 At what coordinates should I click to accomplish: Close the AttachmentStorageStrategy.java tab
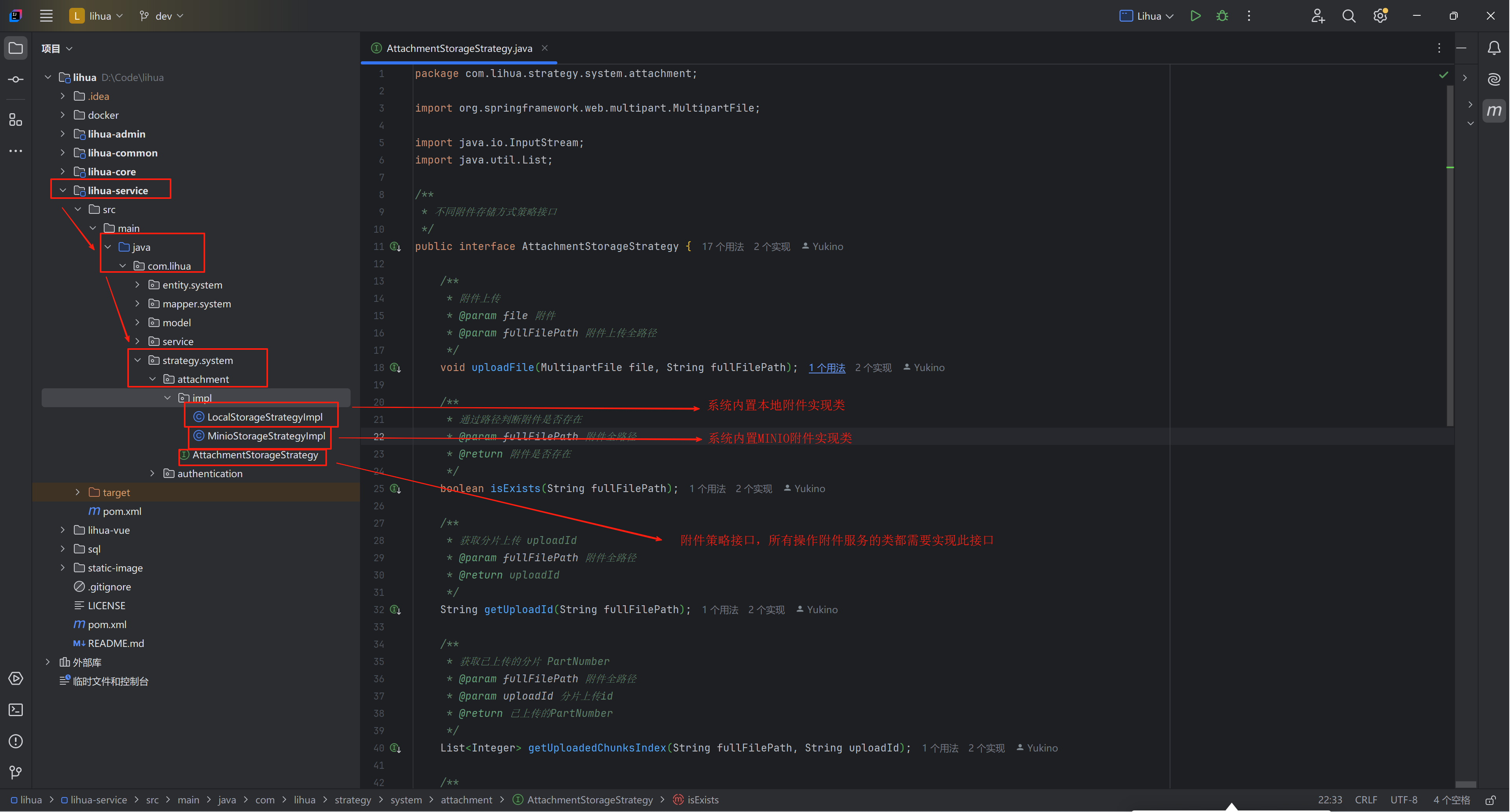pyautogui.click(x=545, y=48)
